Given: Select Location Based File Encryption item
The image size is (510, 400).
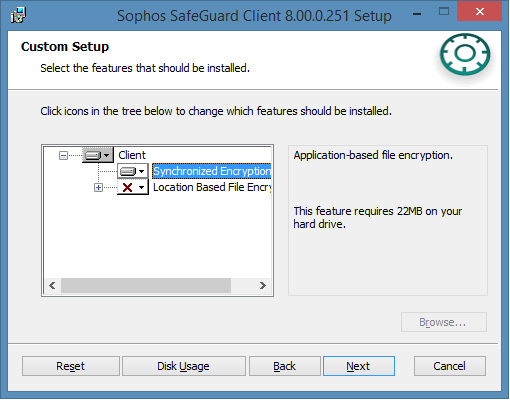Looking at the screenshot, I should pos(212,187).
